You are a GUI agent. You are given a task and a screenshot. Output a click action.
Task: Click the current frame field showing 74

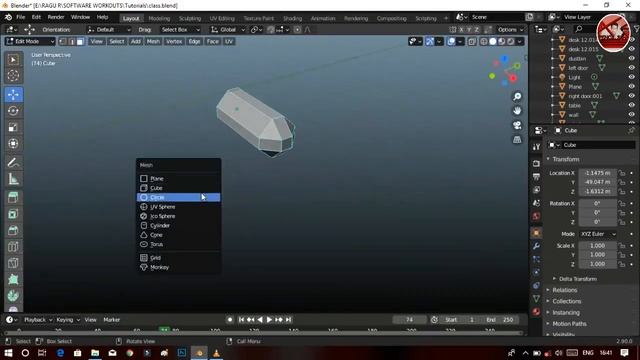409,320
